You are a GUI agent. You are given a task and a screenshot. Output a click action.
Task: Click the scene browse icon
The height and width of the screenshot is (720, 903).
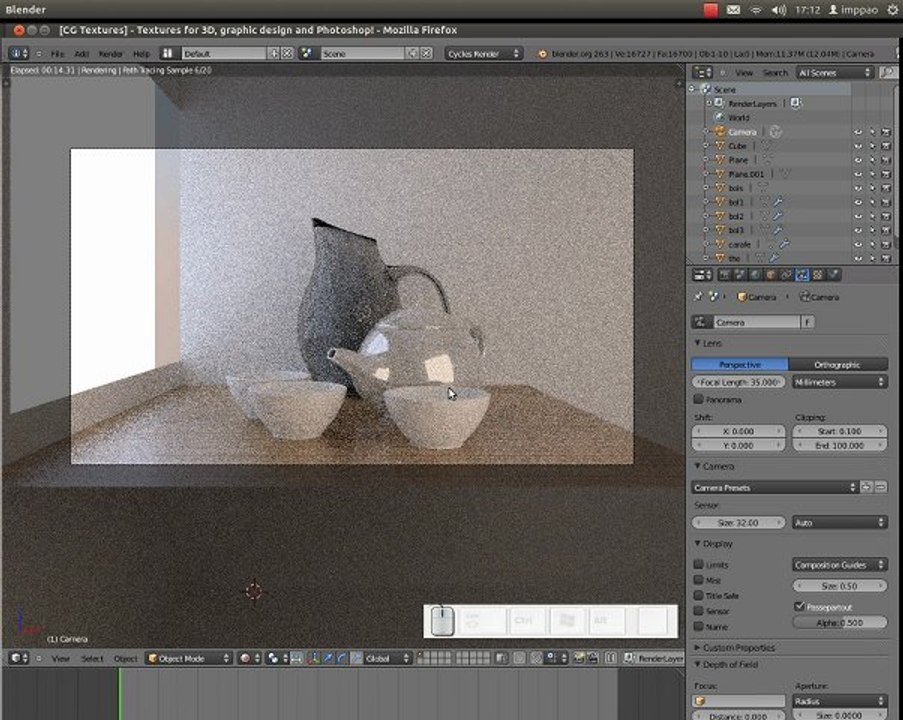coord(307,54)
